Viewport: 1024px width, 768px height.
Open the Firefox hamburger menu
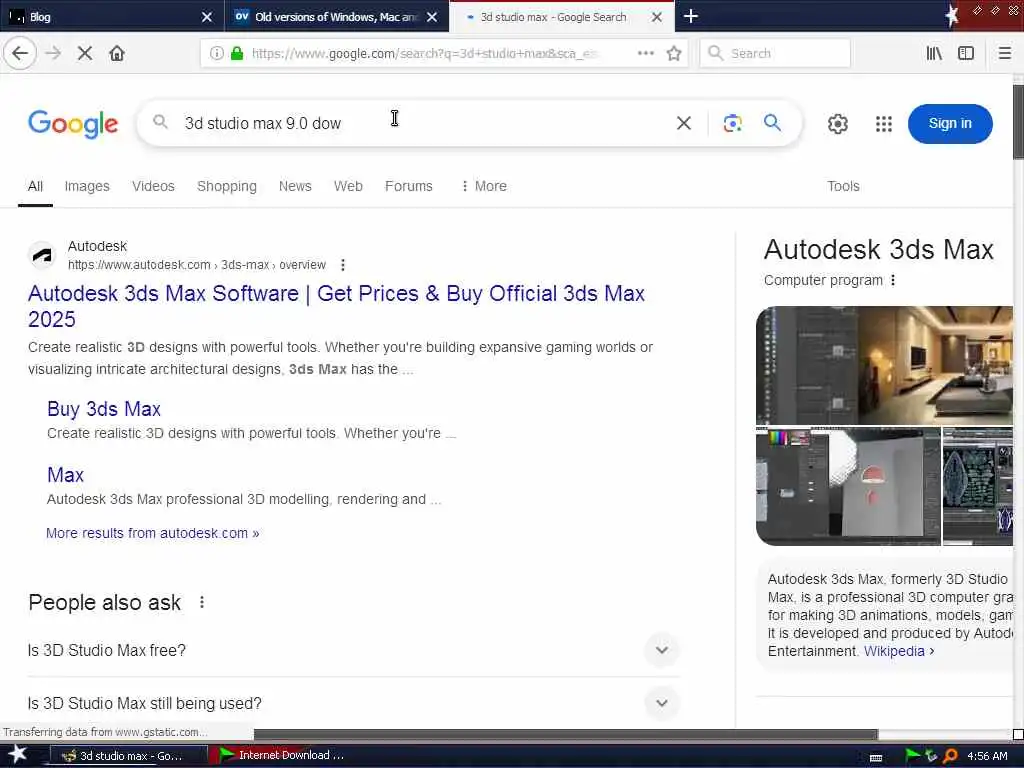tap(1004, 53)
